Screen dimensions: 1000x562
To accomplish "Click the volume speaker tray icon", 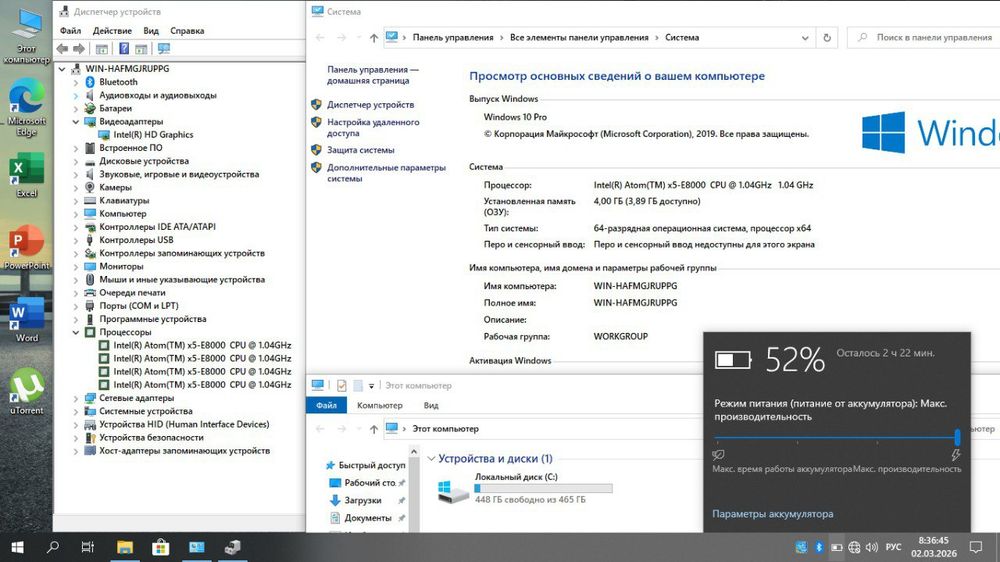I will [872, 547].
